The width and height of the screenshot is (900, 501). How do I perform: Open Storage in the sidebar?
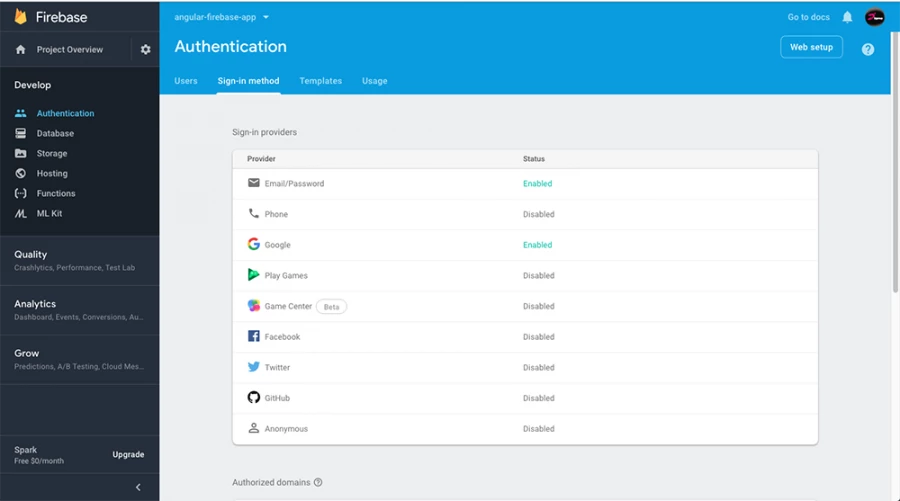pos(52,153)
